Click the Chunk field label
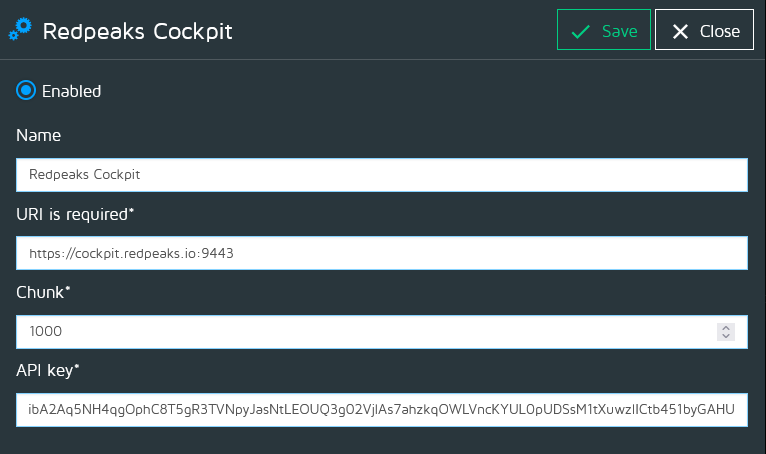 pyautogui.click(x=44, y=292)
